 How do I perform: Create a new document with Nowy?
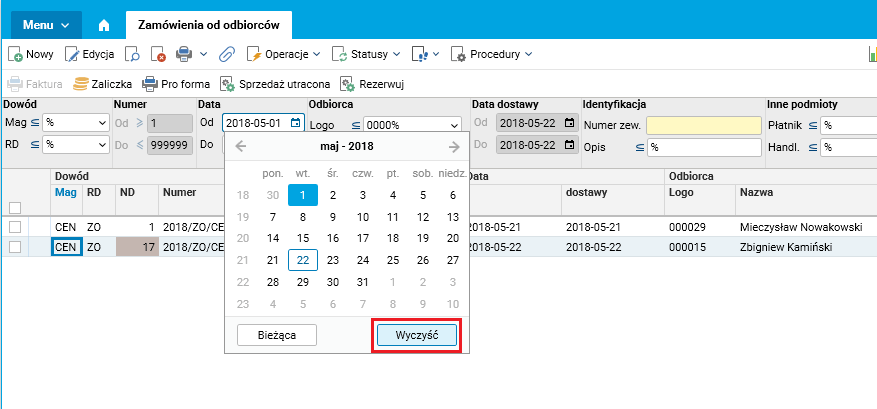click(x=31, y=54)
